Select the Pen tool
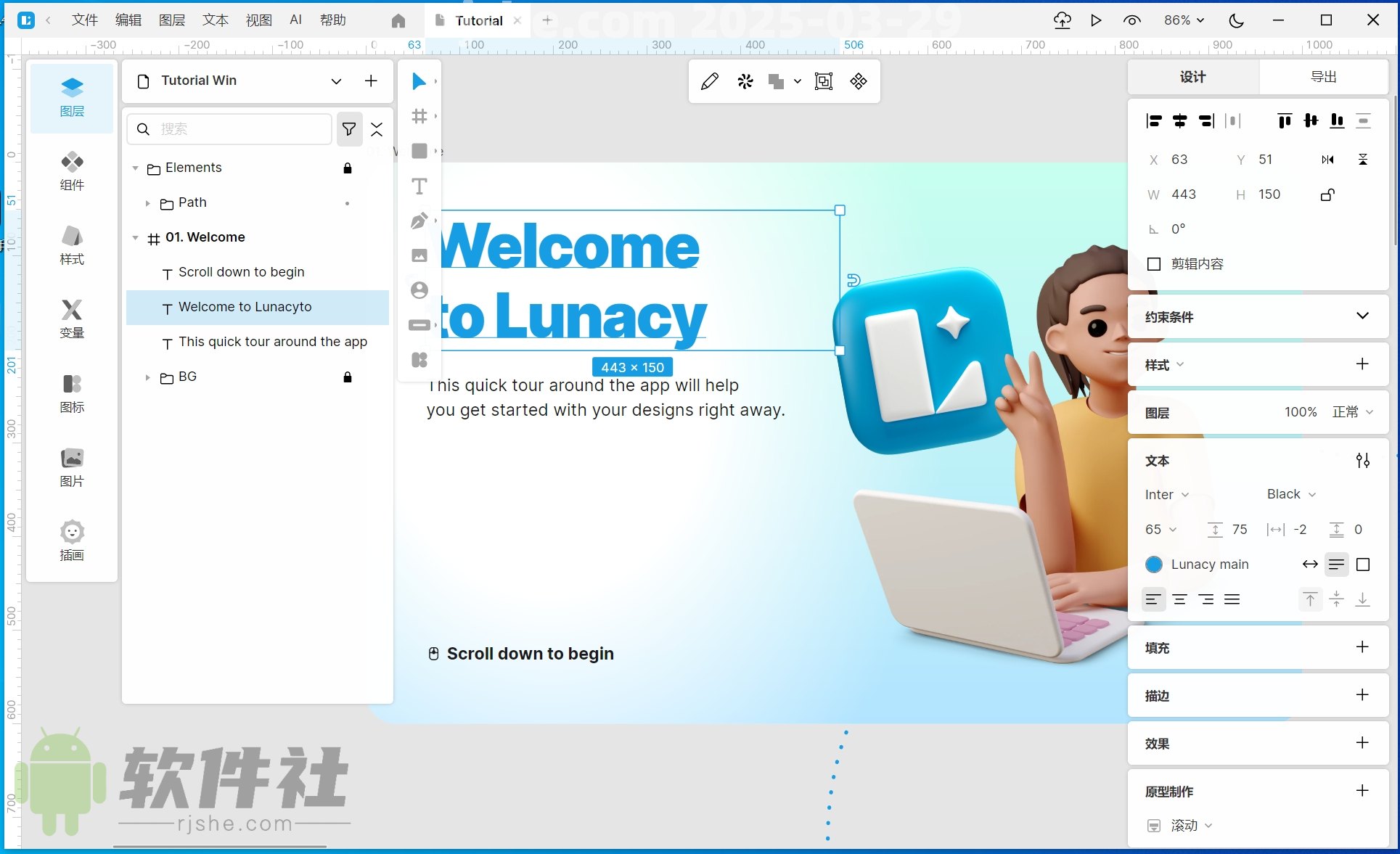 (419, 221)
